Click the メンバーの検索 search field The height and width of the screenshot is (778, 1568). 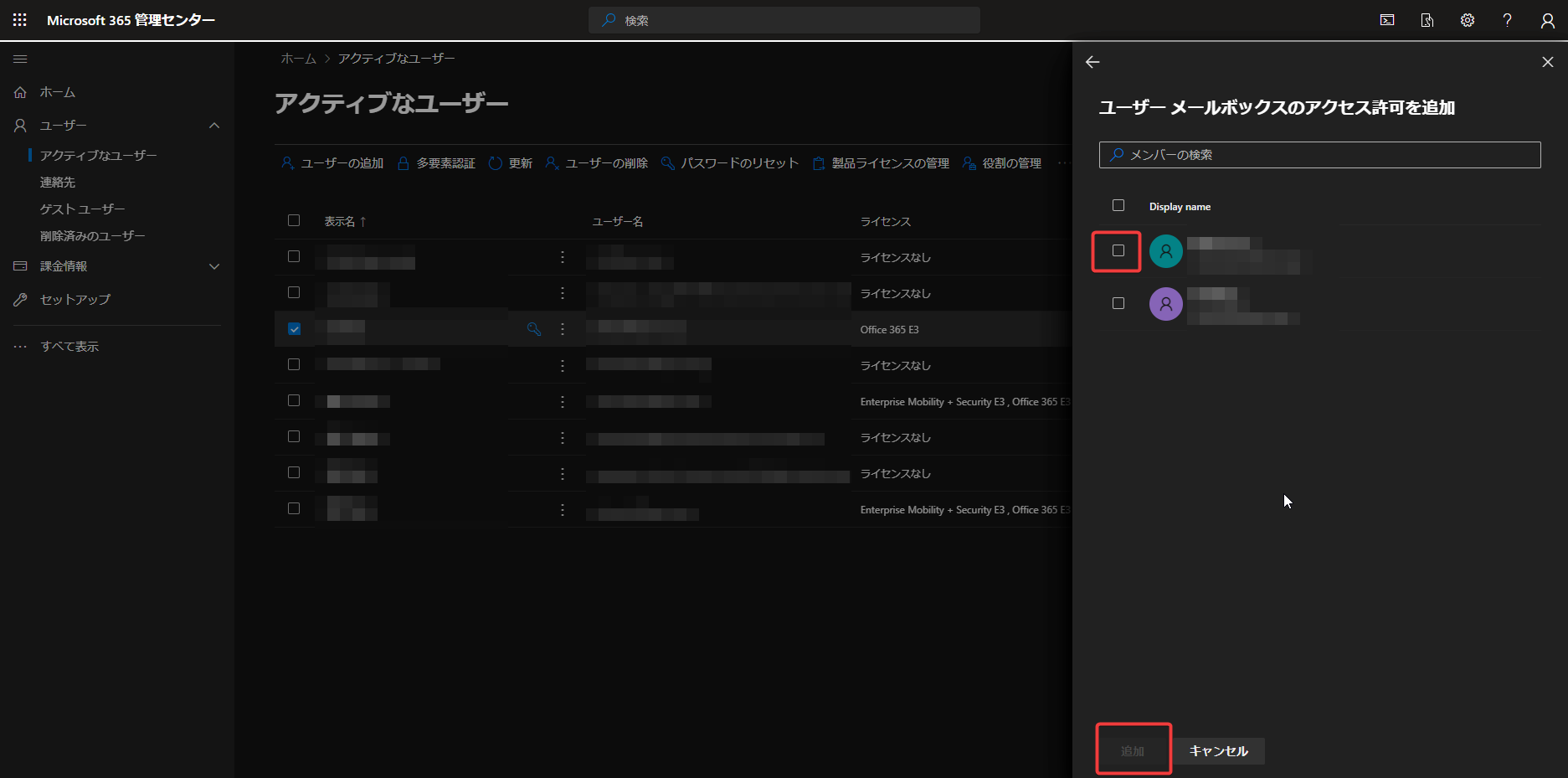click(1319, 155)
